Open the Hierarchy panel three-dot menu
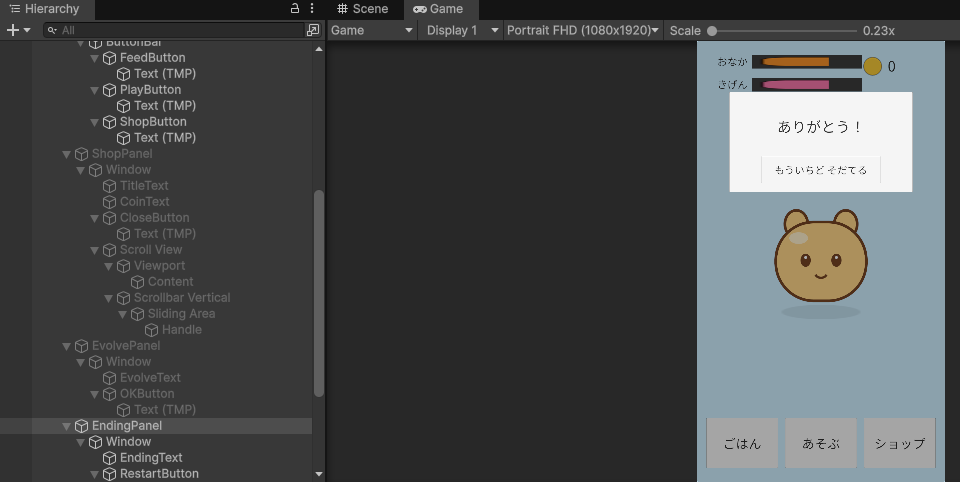960x482 pixels. (312, 9)
